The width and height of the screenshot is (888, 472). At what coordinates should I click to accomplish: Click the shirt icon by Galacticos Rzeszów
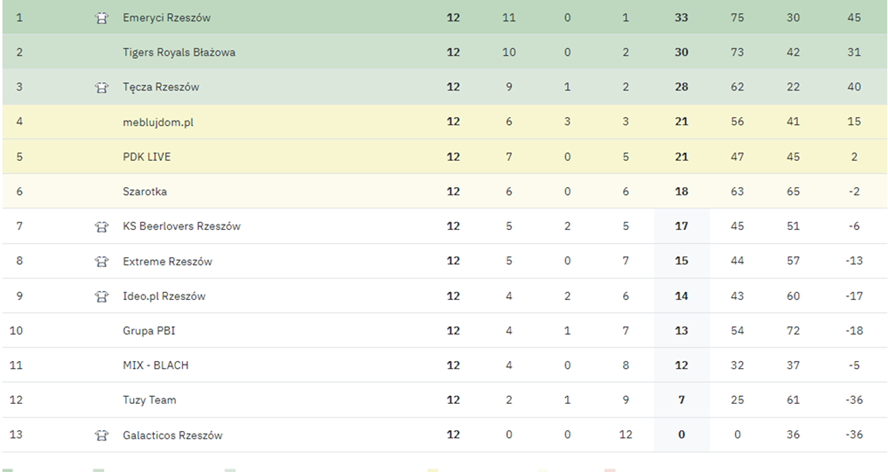coord(101,435)
